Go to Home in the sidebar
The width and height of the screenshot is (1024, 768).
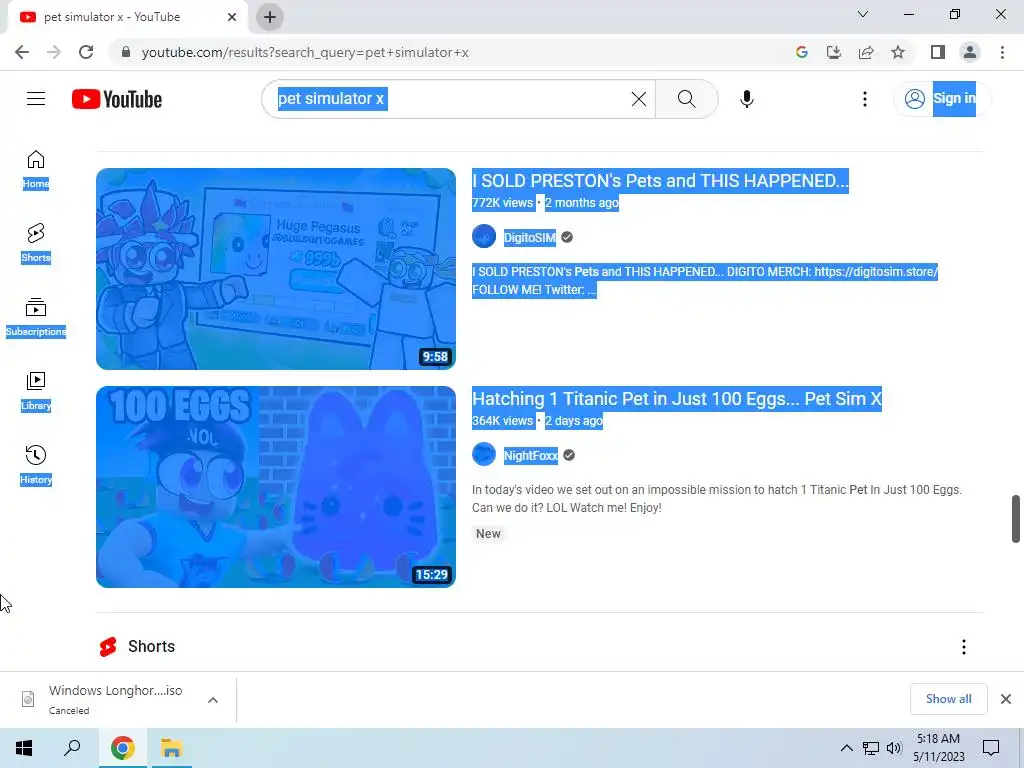[x=36, y=169]
